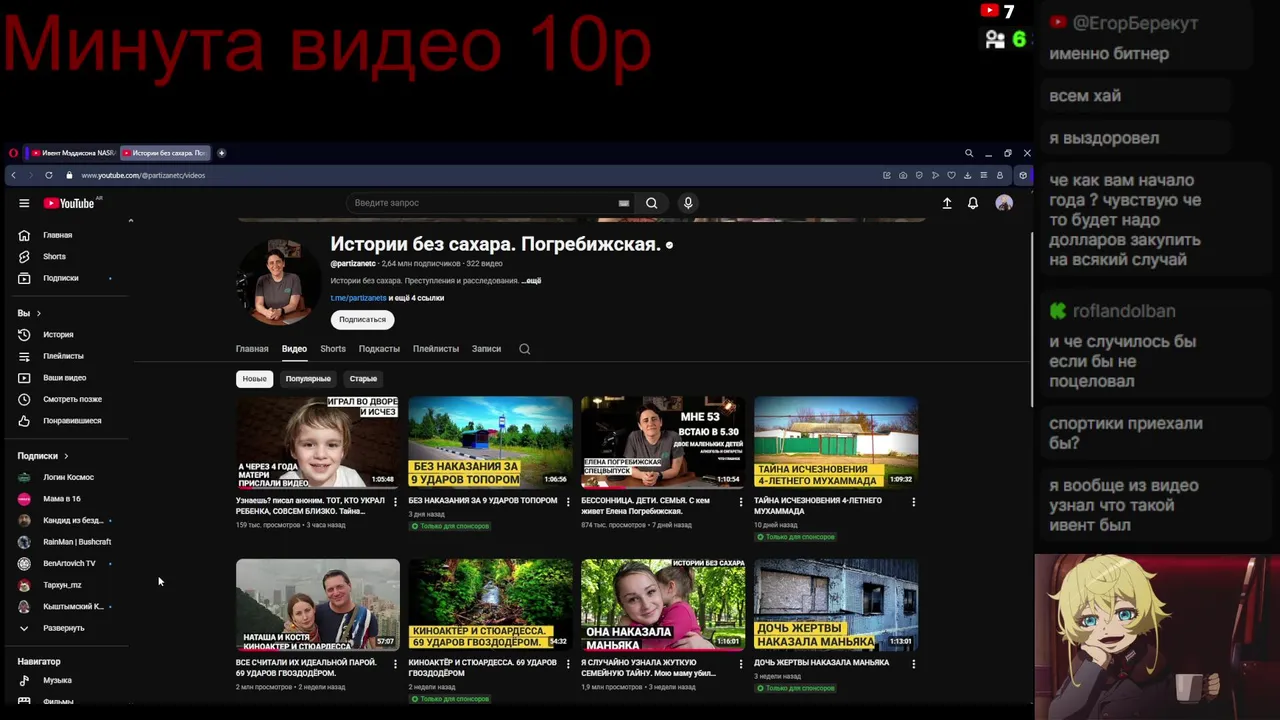Select the Популярные sort chip

pyautogui.click(x=308, y=379)
